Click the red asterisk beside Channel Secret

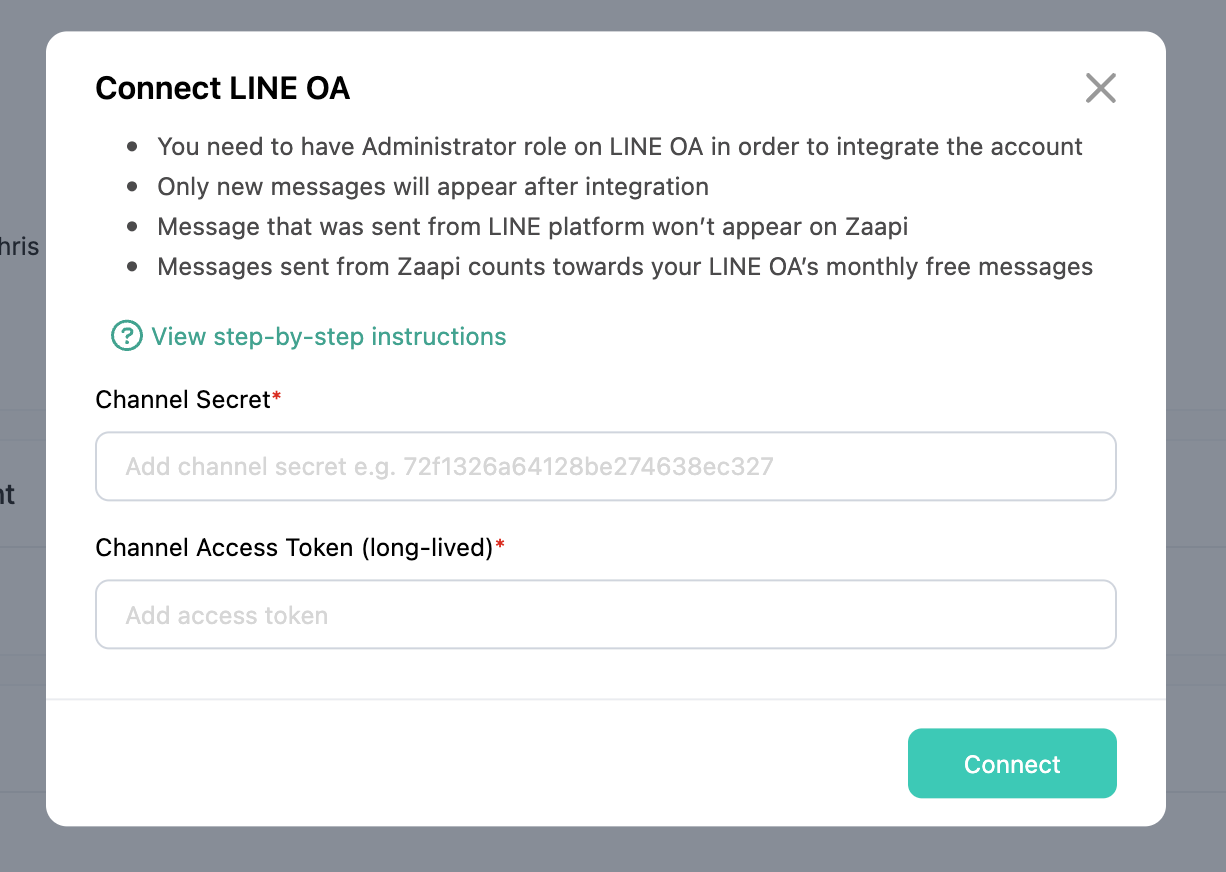(277, 397)
